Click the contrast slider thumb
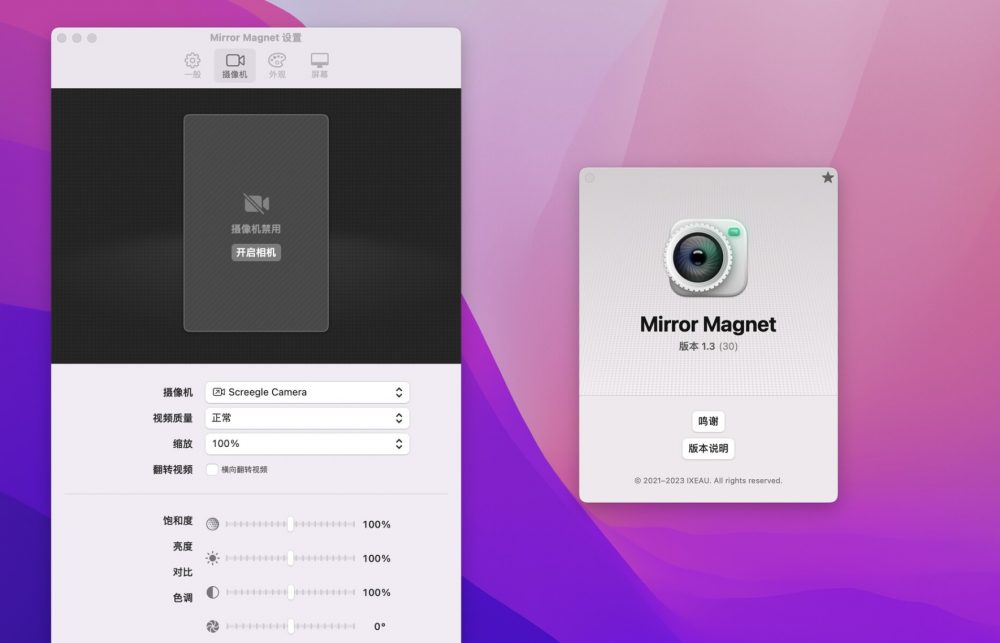 pyautogui.click(x=290, y=592)
